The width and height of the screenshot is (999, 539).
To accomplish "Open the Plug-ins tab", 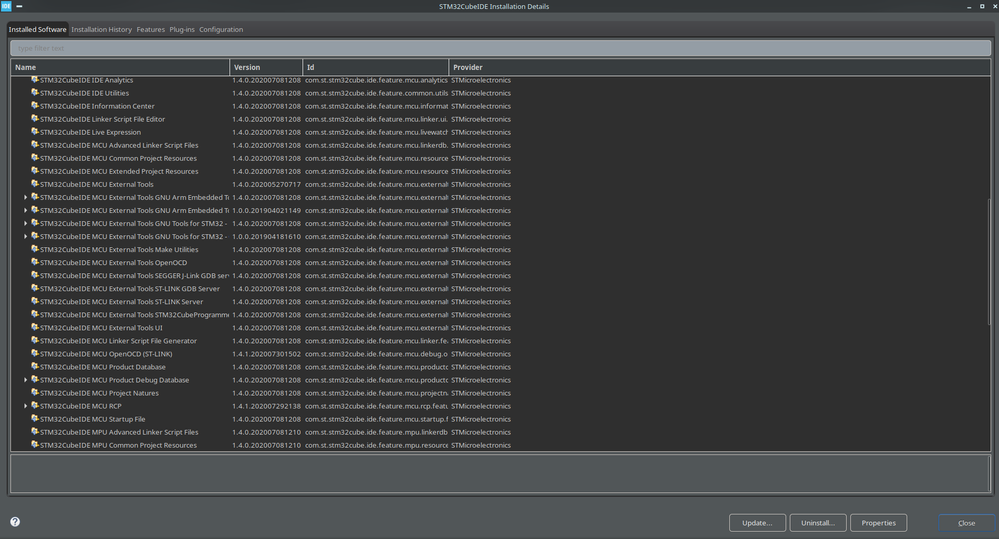I will 182,29.
